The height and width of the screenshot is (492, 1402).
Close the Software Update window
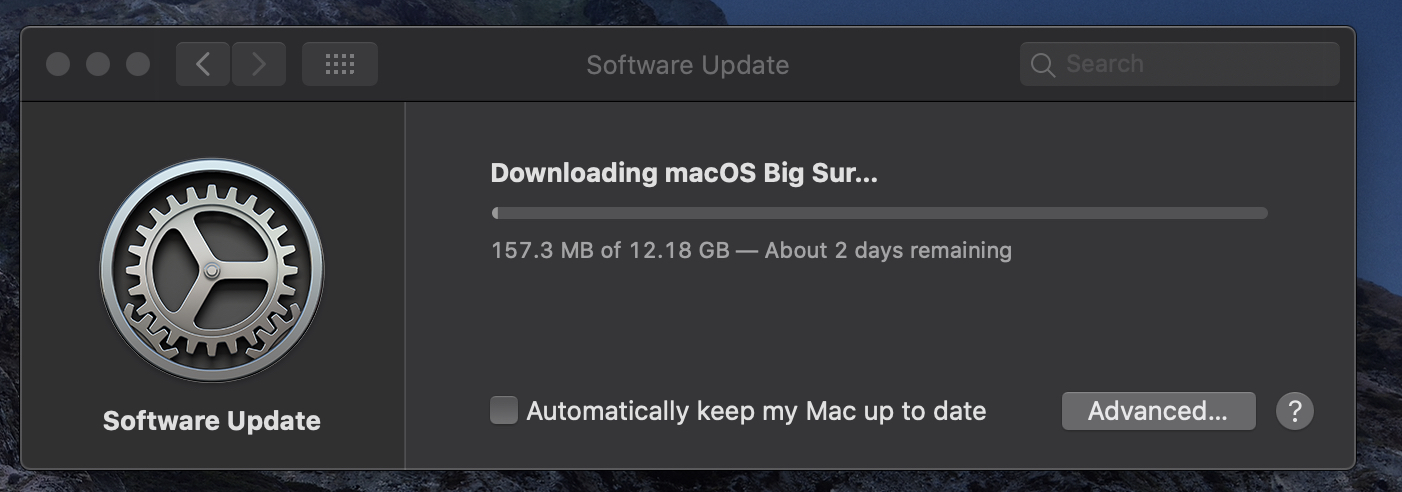click(58, 65)
